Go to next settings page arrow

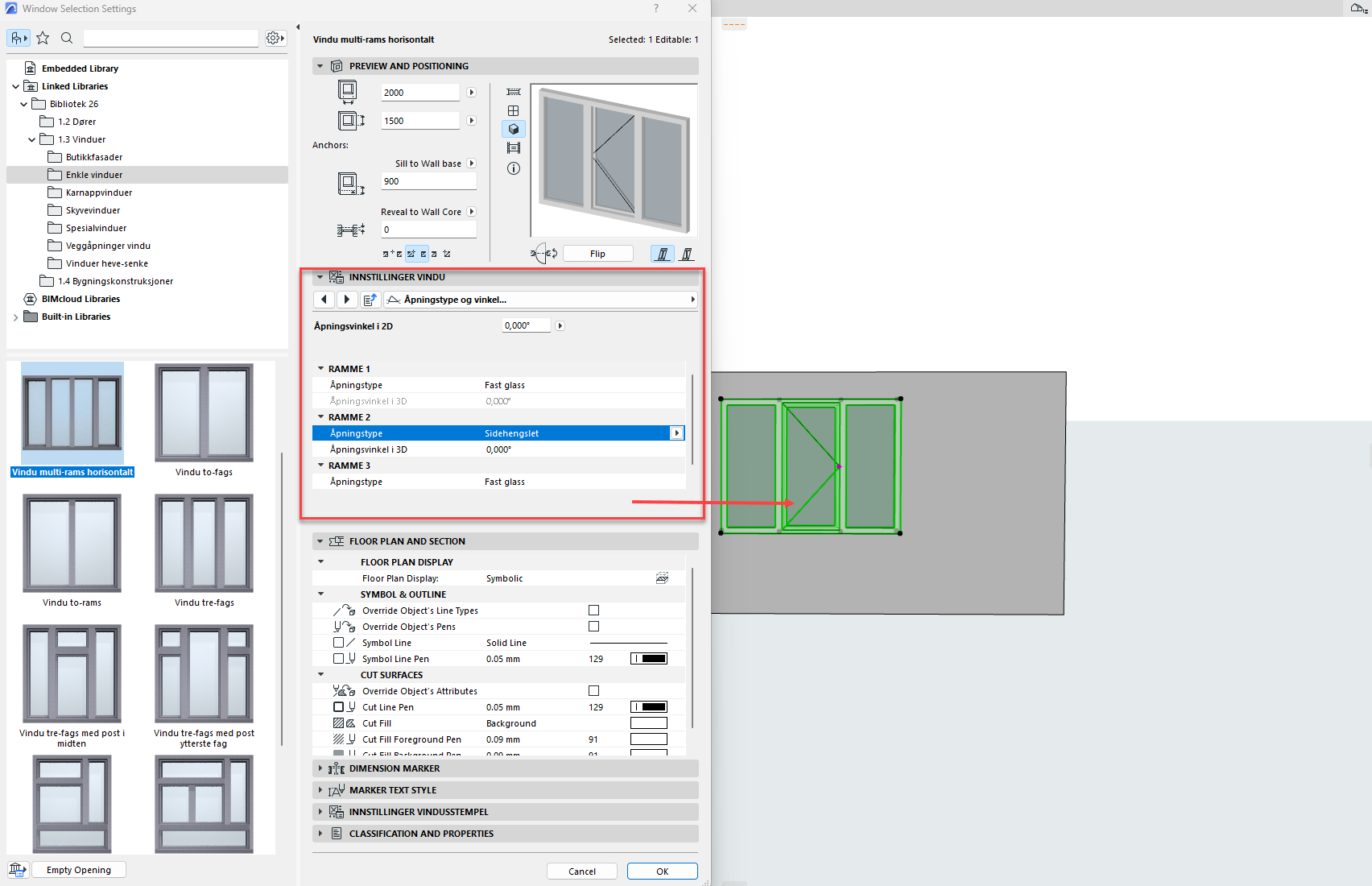pos(347,300)
